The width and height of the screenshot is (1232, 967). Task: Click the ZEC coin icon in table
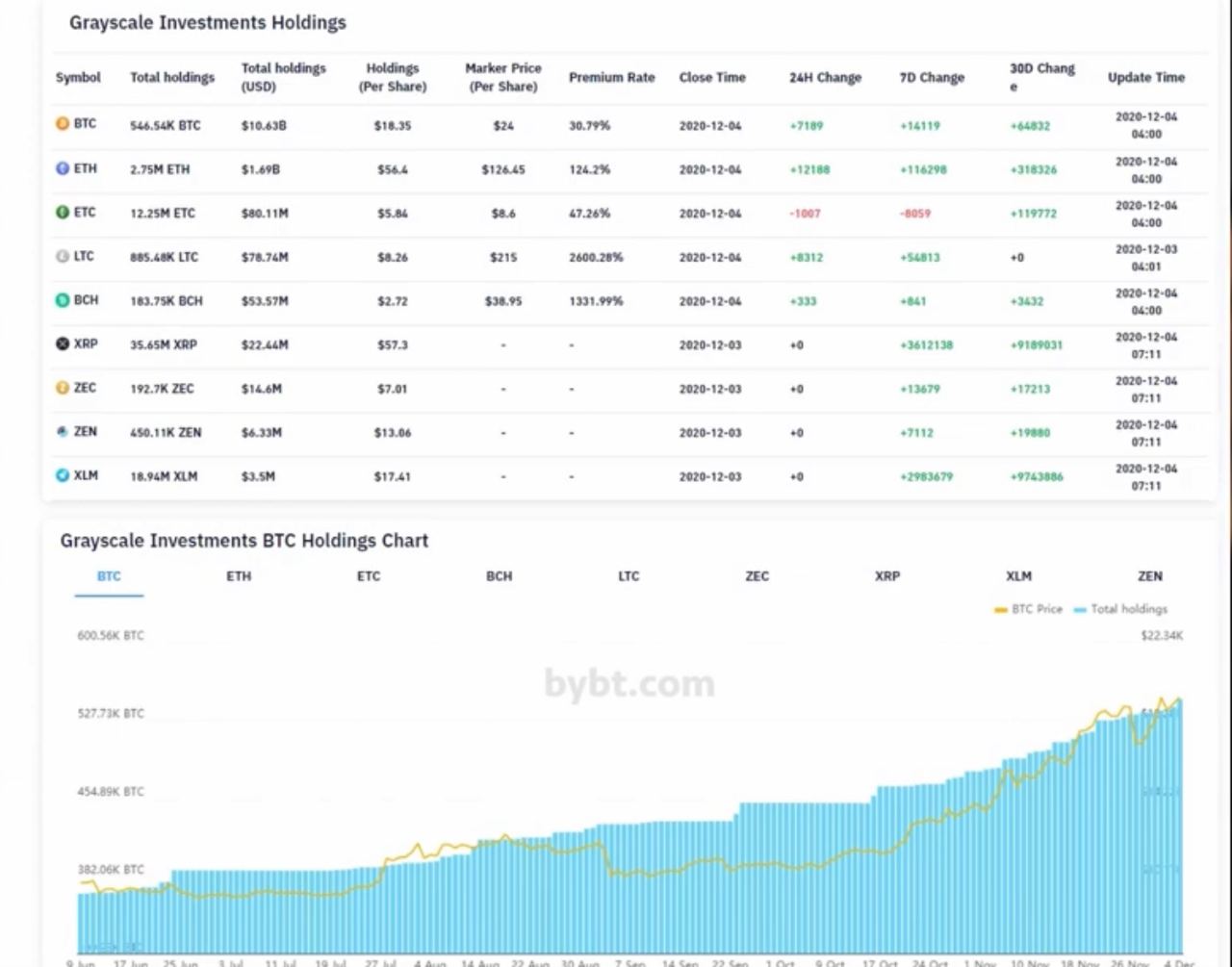[63, 388]
